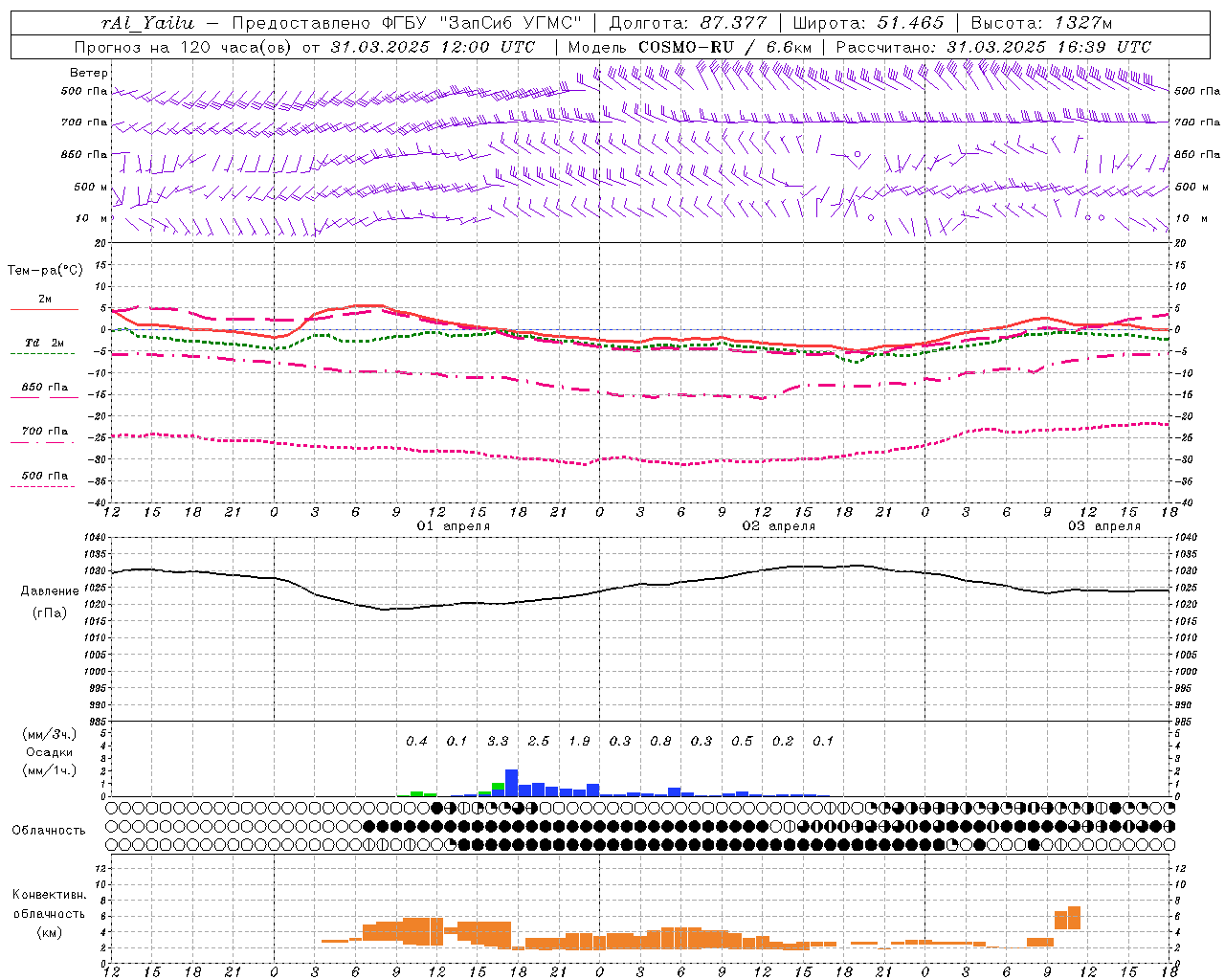1225x980 pixels.
Task: Click the 'Td 2м' dew point legend entry
Action: coord(45,343)
